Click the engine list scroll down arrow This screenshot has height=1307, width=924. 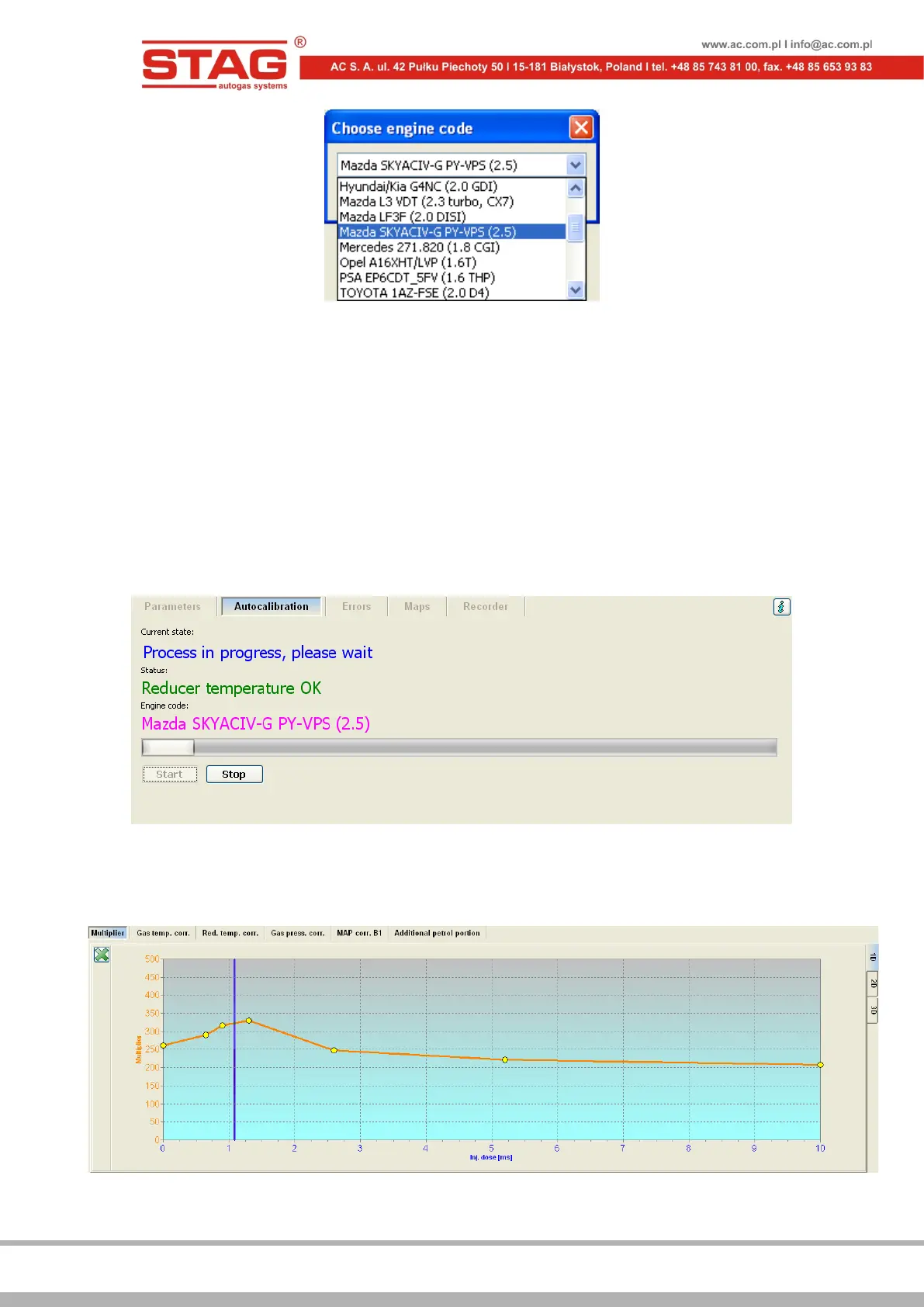click(x=576, y=290)
